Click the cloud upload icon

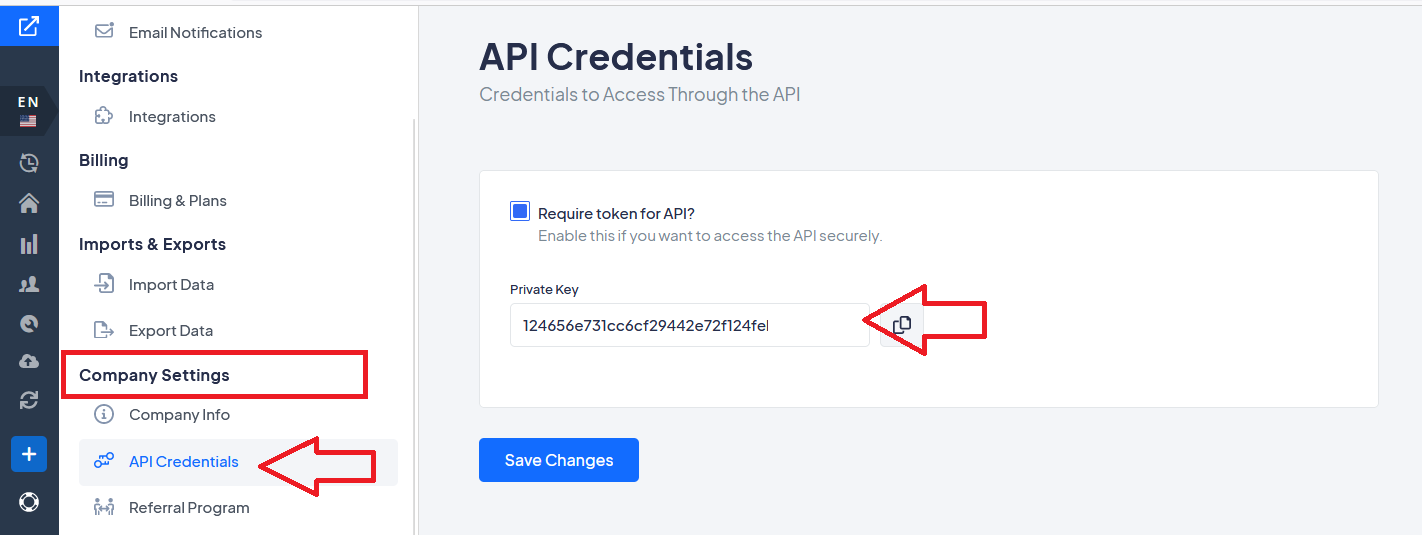[29, 361]
